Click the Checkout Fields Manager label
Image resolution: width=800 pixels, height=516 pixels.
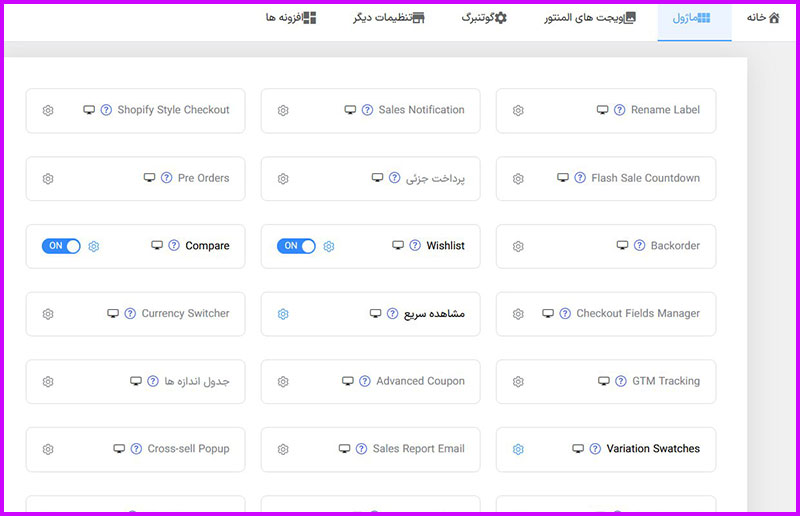coord(638,313)
